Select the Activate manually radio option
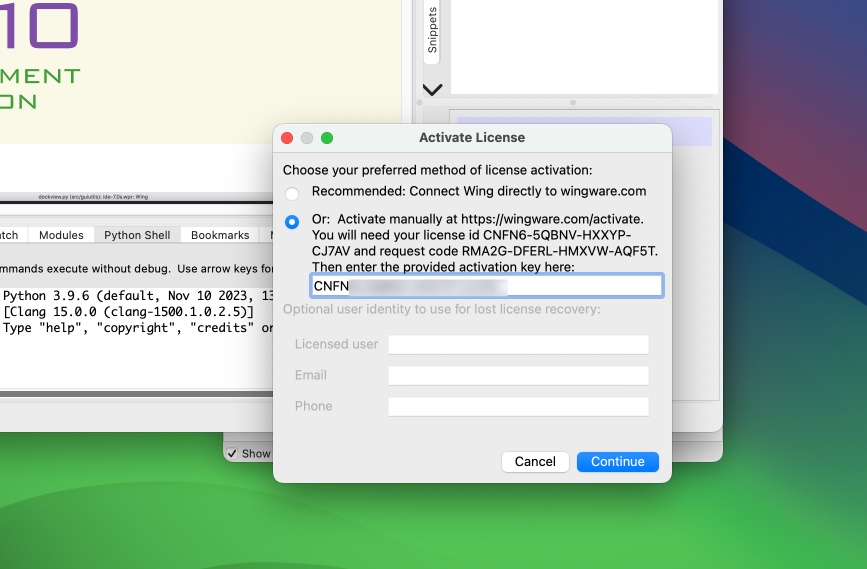This screenshot has width=867, height=569. [x=292, y=222]
